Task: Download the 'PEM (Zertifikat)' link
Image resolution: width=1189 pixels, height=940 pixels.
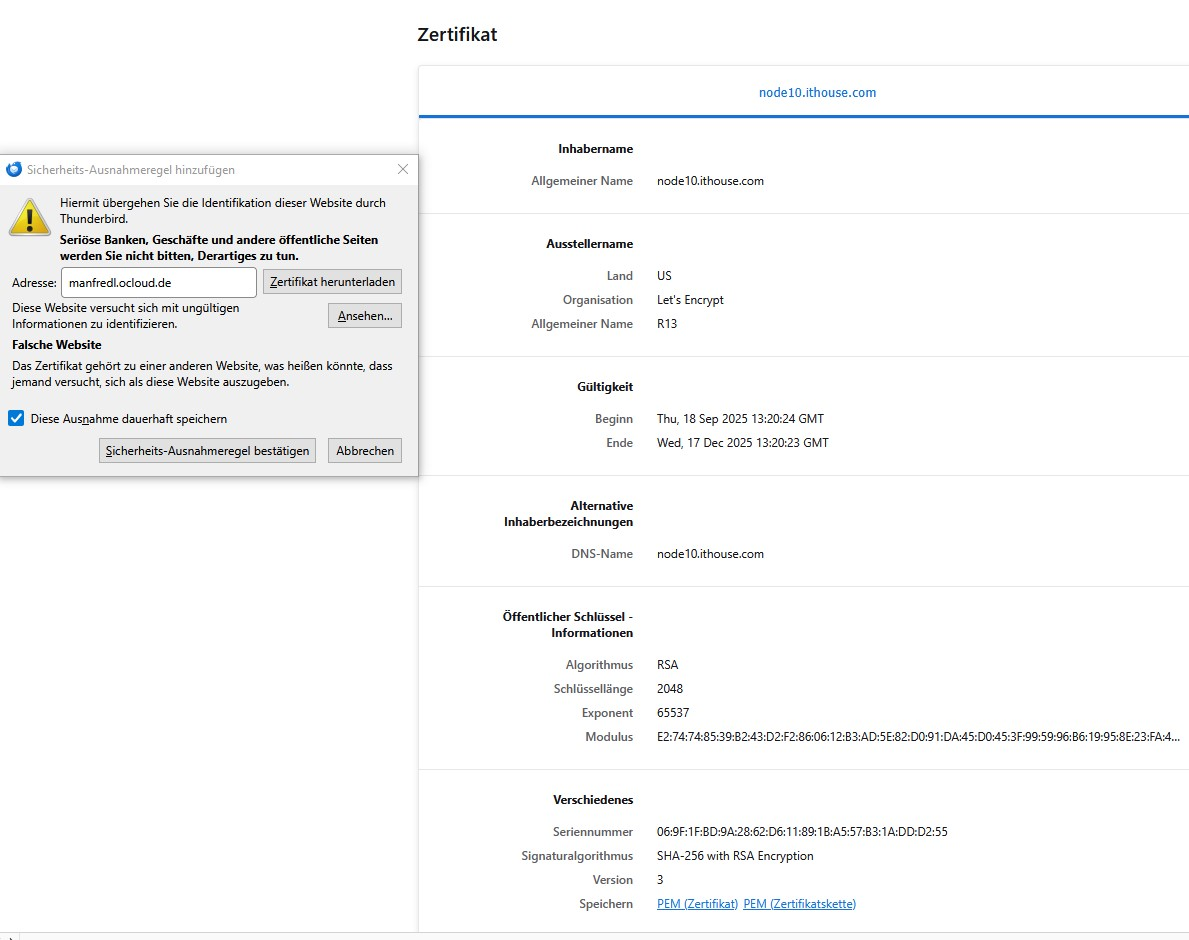Action: [697, 904]
